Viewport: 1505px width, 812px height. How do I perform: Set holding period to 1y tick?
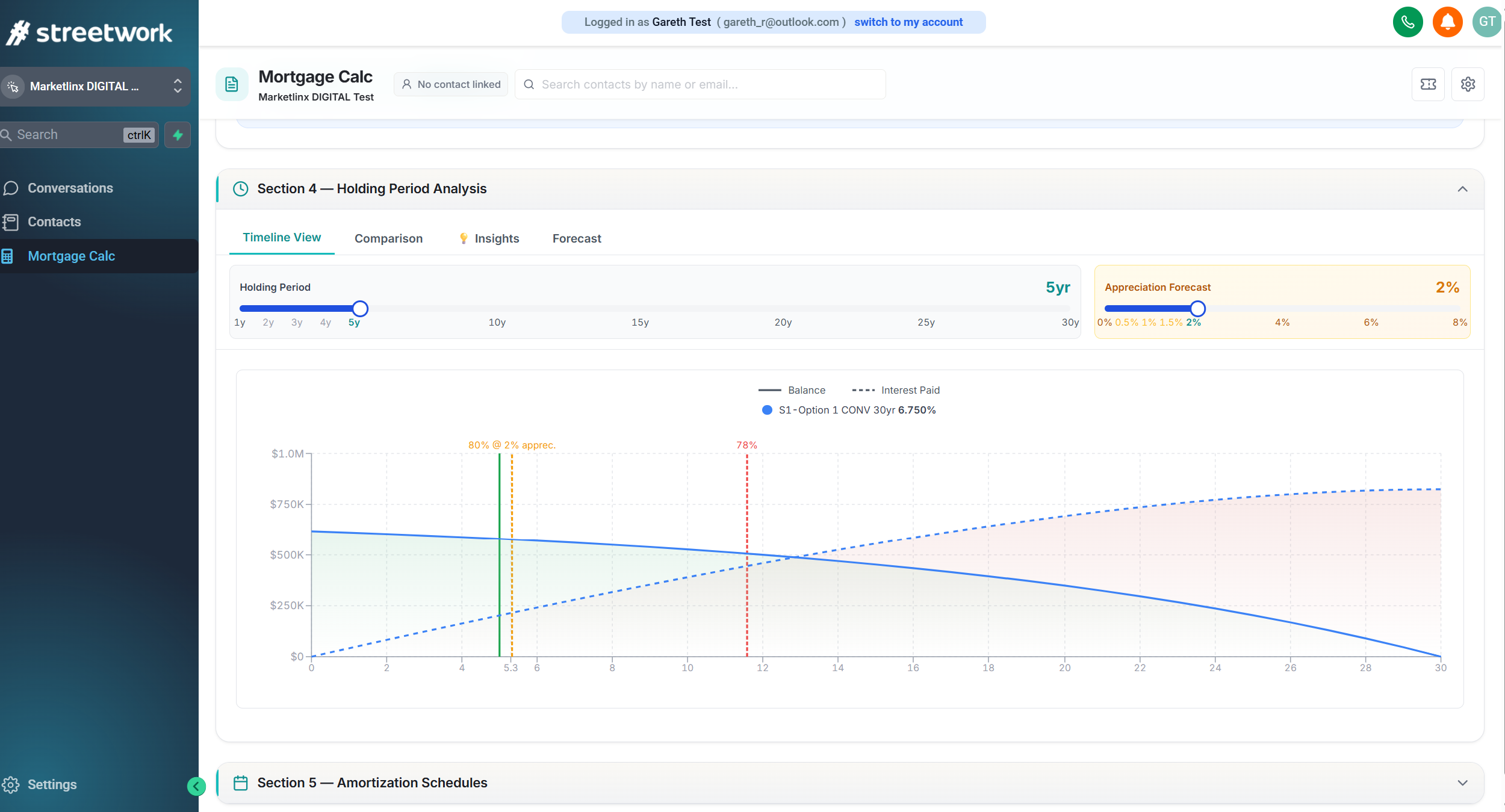[240, 323]
